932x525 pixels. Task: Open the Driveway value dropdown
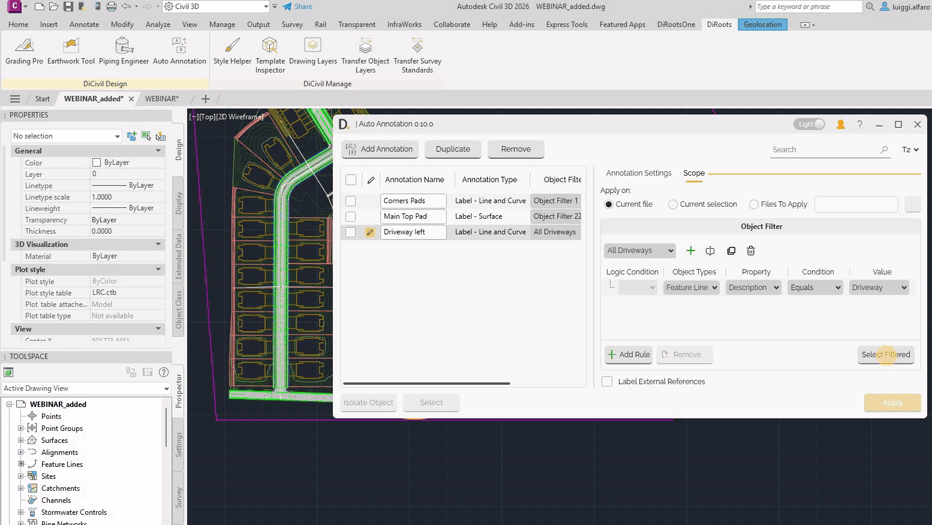(x=879, y=287)
